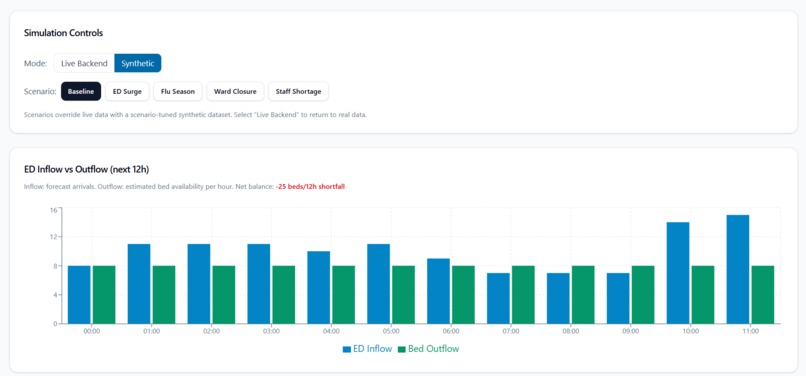Select the Flu Season scenario
This screenshot has width=806, height=376.
point(178,92)
